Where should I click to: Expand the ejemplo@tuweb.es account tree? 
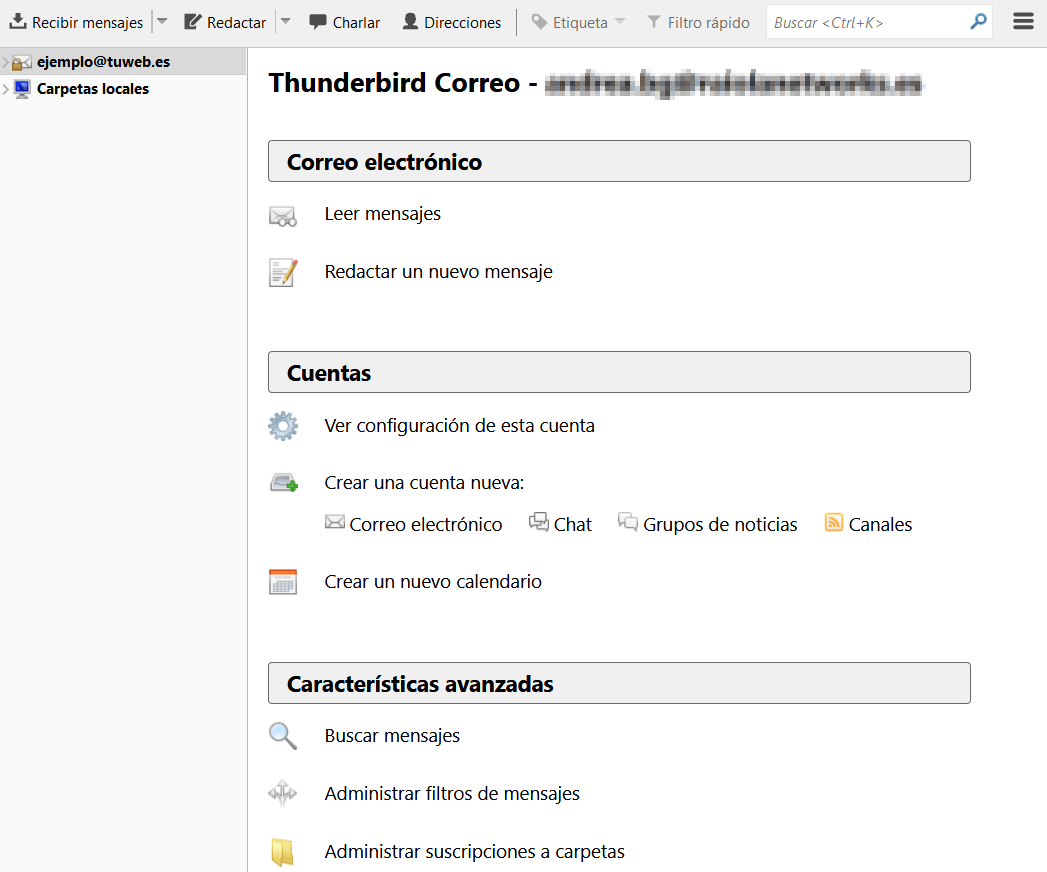click(x=5, y=62)
